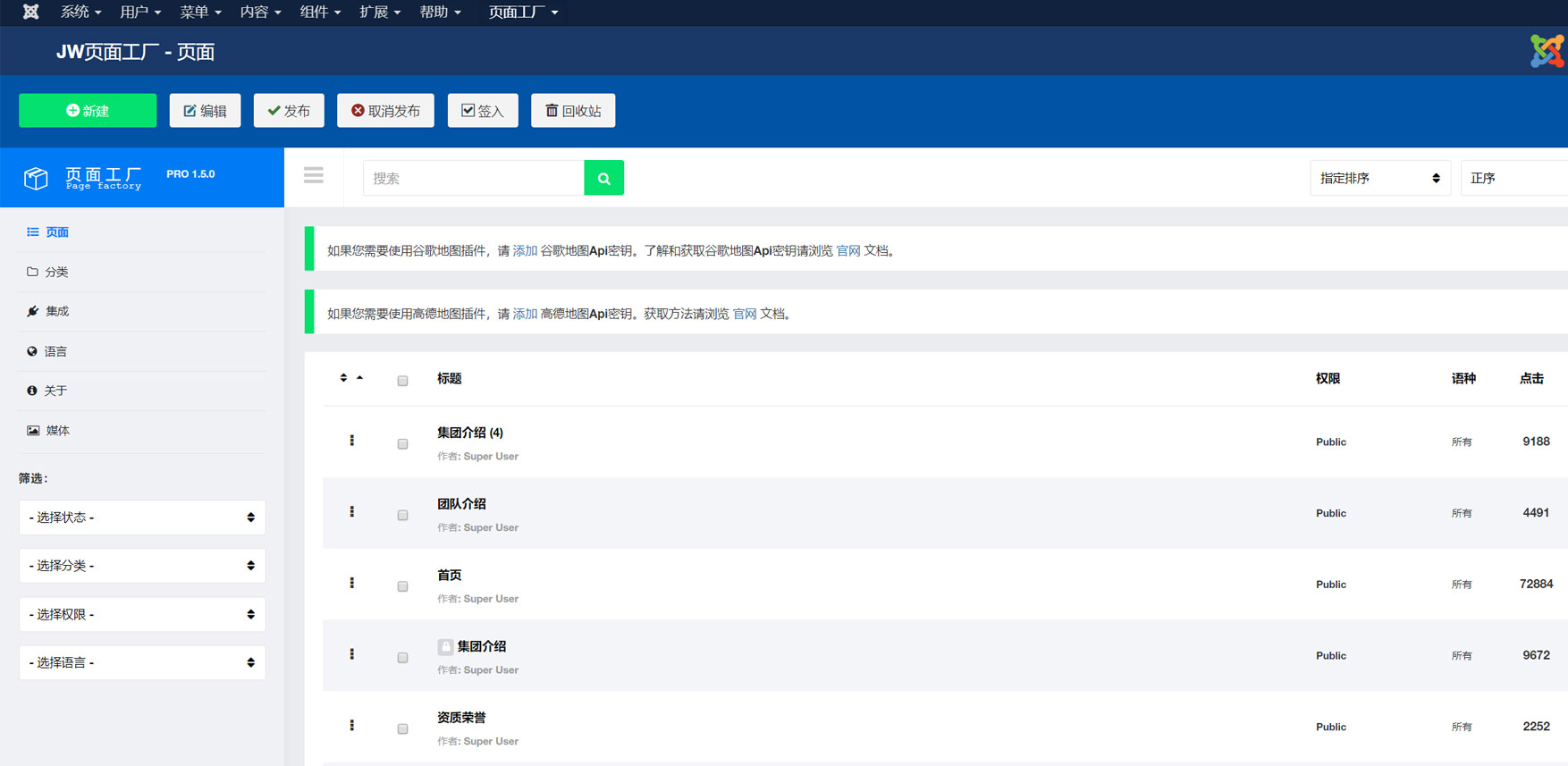The height and width of the screenshot is (766, 1568).
Task: Open the 内容 menu
Action: [x=260, y=12]
